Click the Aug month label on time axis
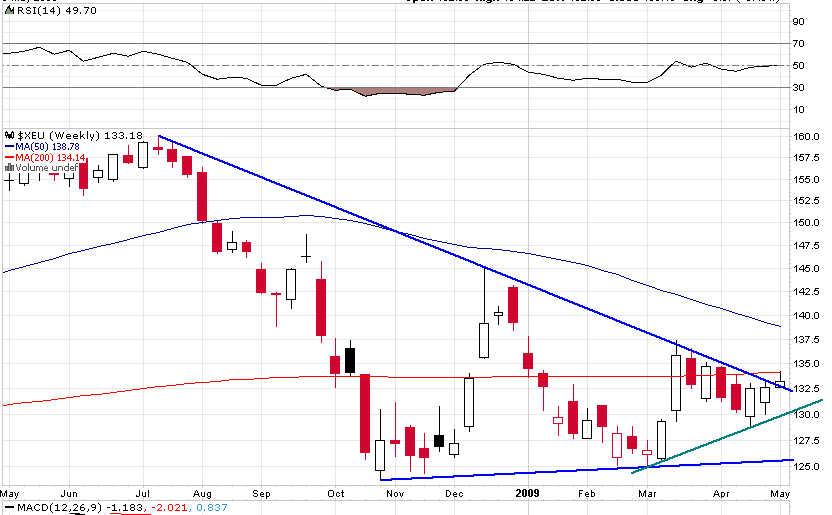Image resolution: width=832 pixels, height=515 pixels. (x=202, y=493)
